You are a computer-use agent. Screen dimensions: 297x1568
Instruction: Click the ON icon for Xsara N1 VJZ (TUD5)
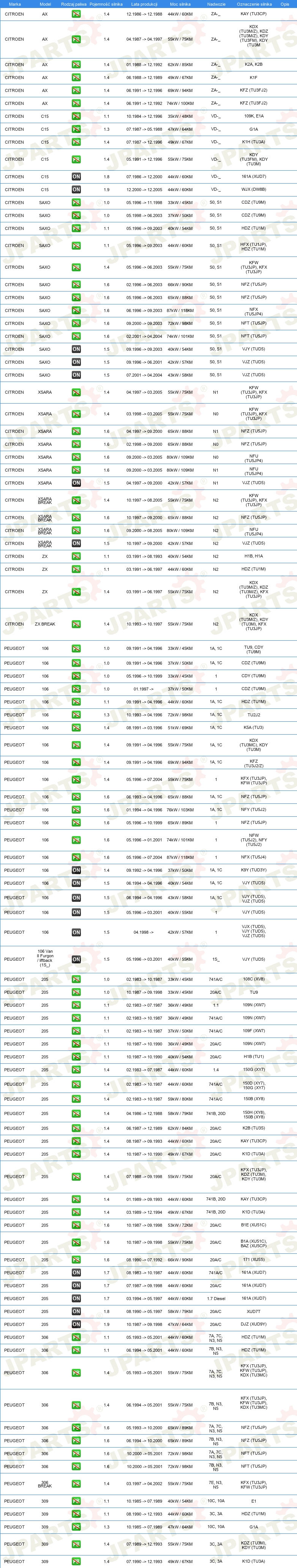pyautogui.click(x=76, y=483)
